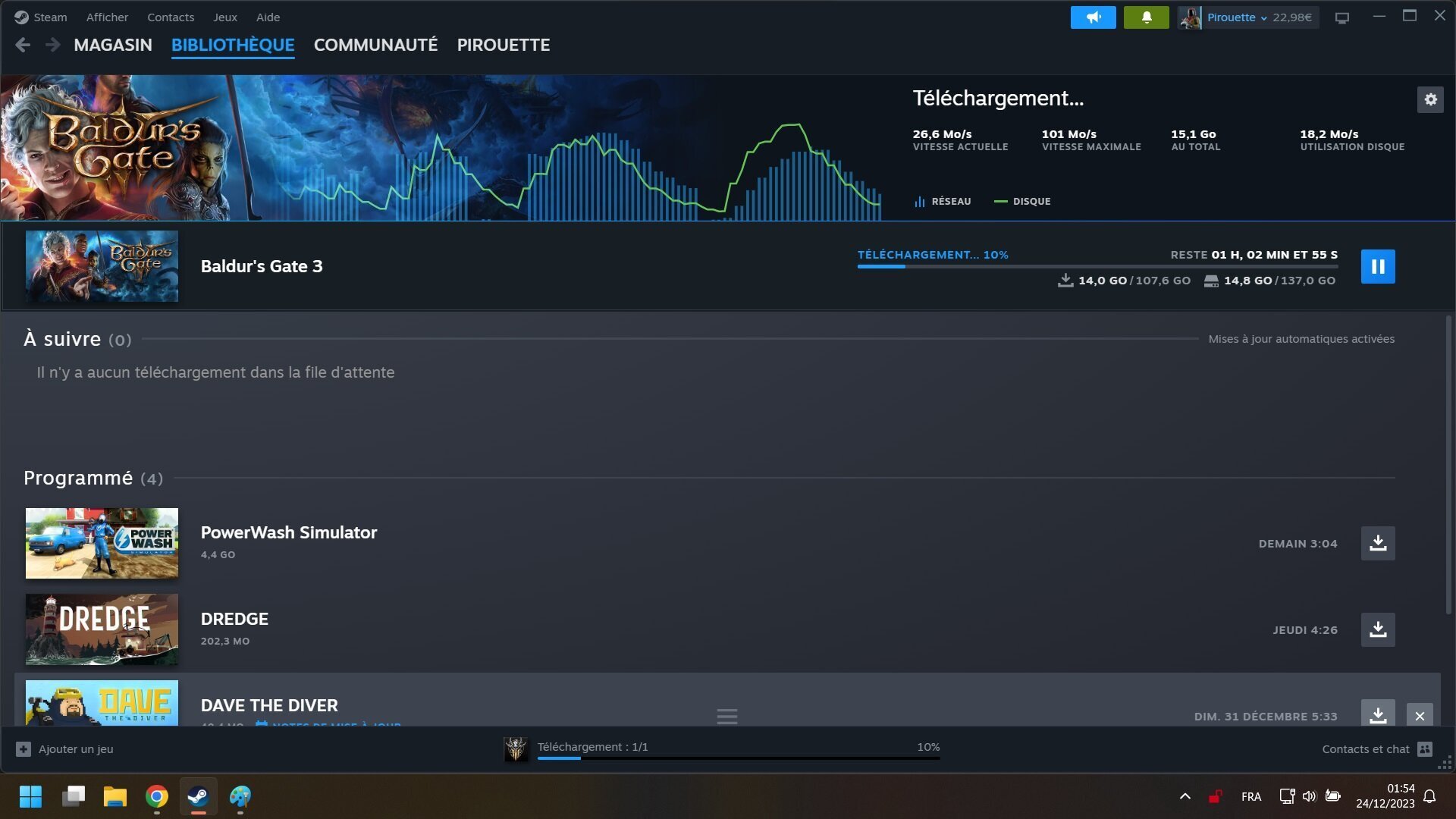
Task: Click the Baldur's Gate 3 thumbnail
Action: click(x=102, y=266)
